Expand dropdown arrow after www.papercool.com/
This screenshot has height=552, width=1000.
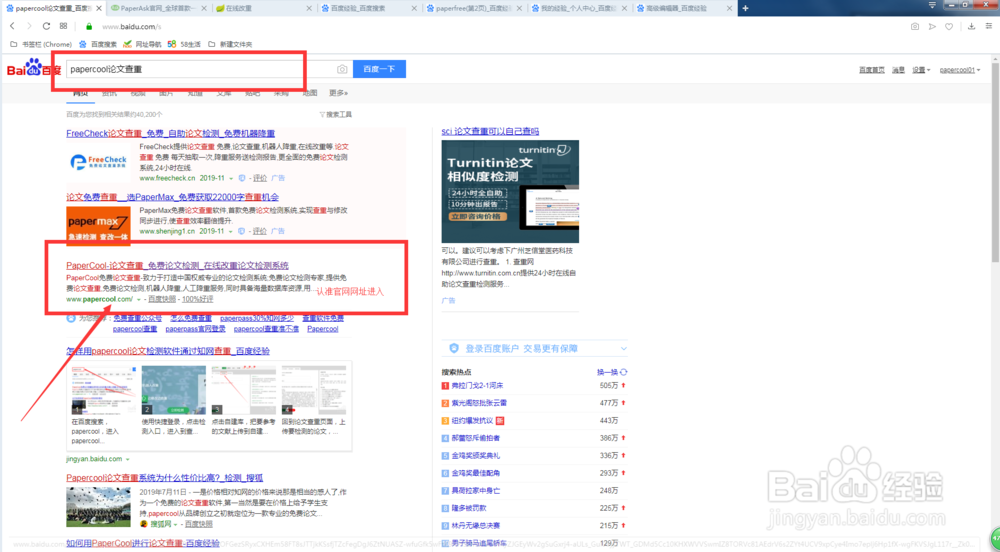138,300
